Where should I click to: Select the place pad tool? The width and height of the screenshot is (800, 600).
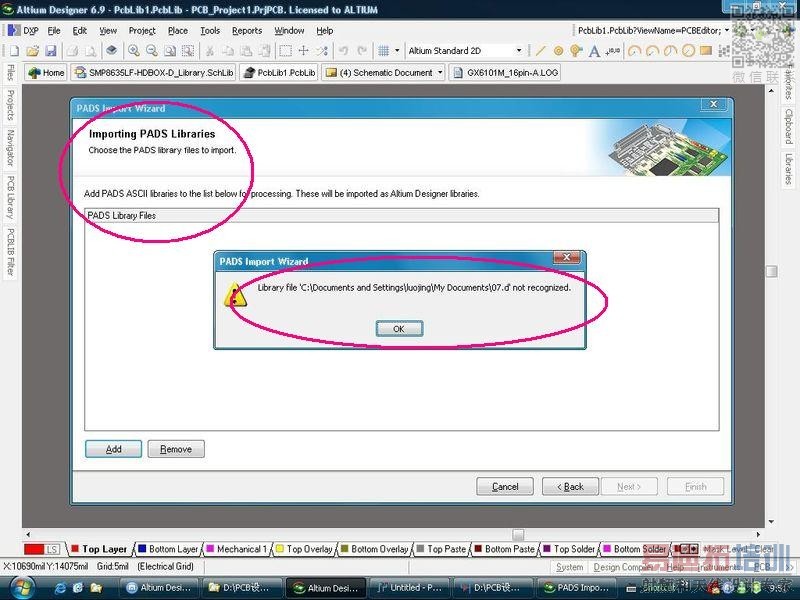click(x=558, y=51)
